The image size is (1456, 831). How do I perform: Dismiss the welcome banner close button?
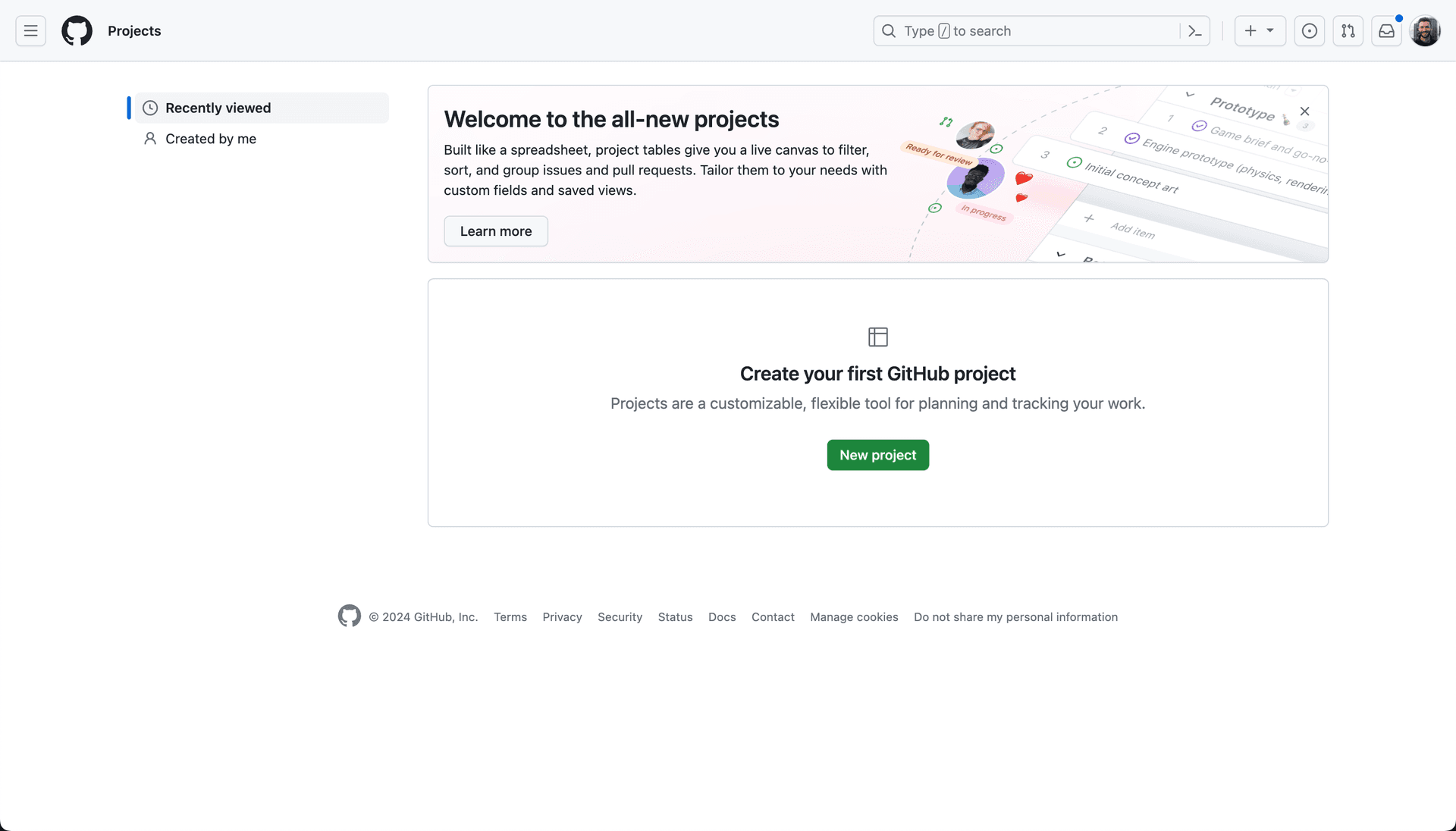[1305, 111]
